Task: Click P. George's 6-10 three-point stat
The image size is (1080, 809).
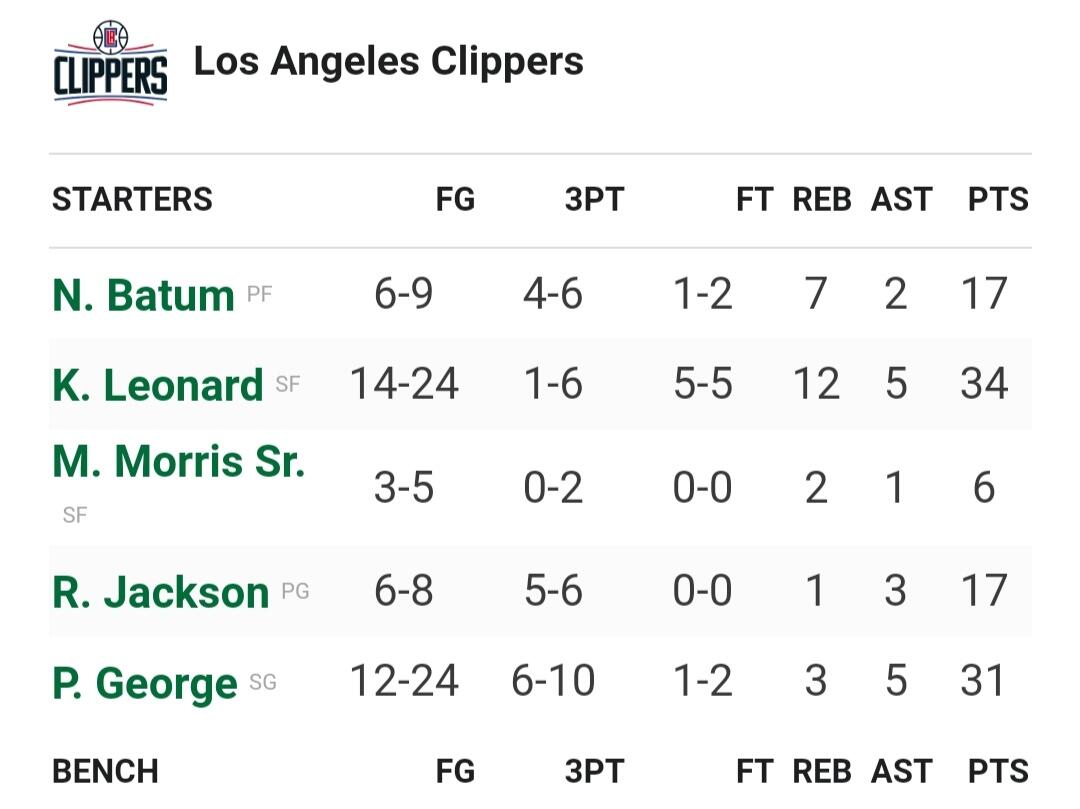Action: pos(553,682)
